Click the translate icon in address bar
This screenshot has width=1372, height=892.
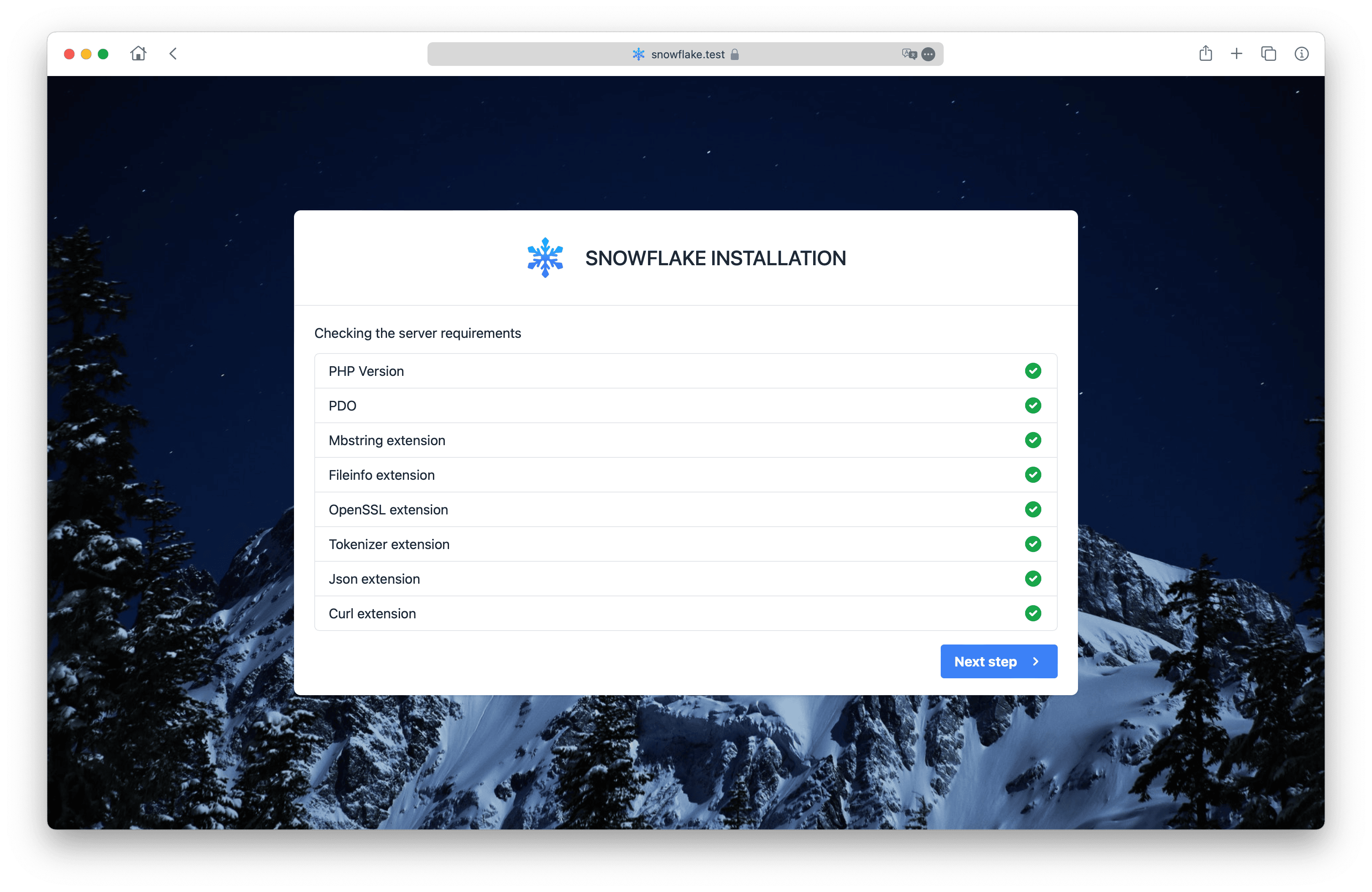[909, 54]
